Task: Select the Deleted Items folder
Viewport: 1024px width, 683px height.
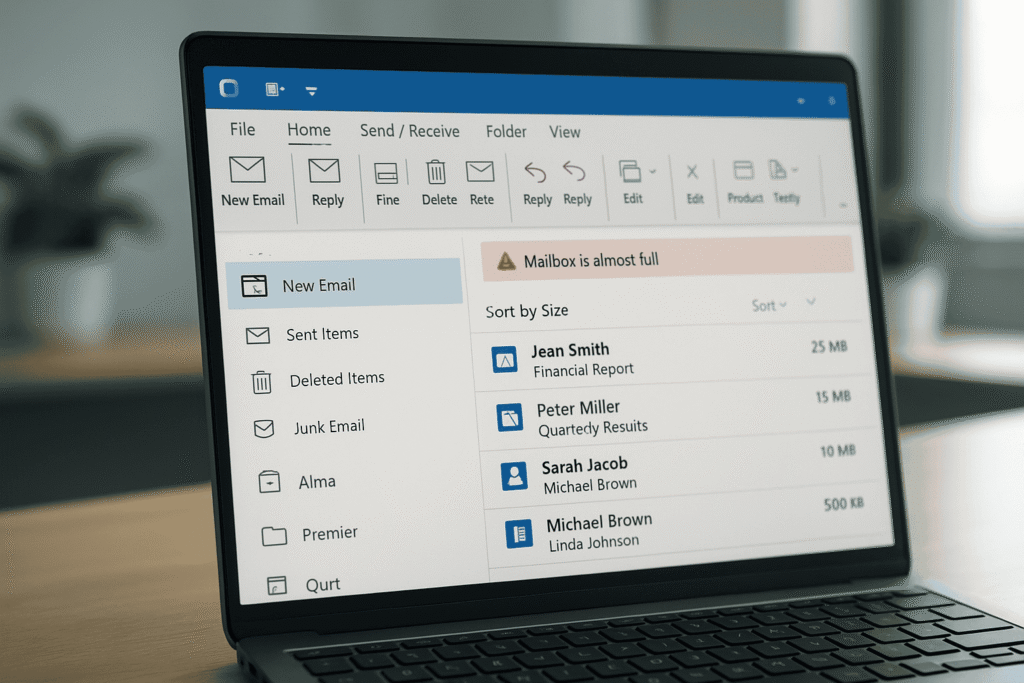Action: click(x=336, y=379)
